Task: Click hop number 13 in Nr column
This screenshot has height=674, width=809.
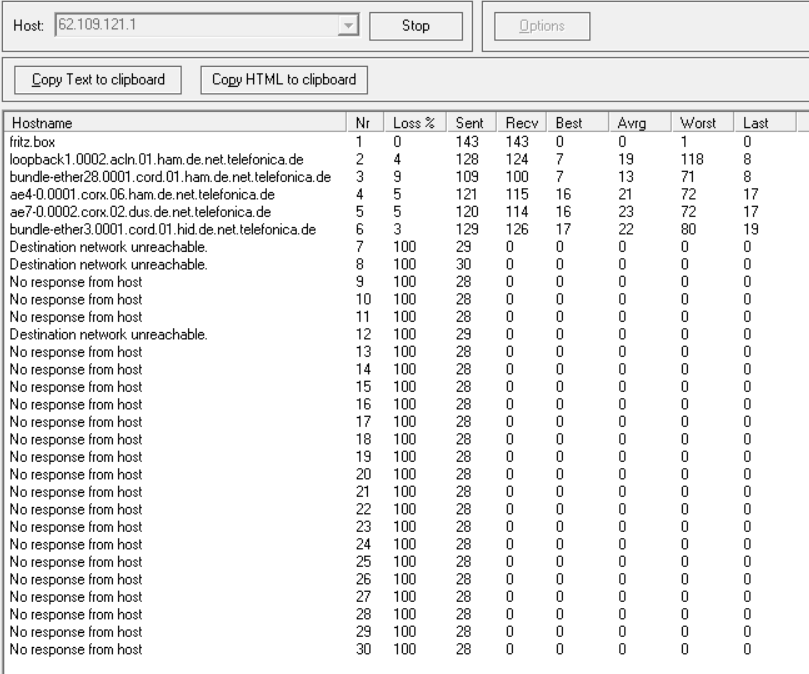Action: 363,352
